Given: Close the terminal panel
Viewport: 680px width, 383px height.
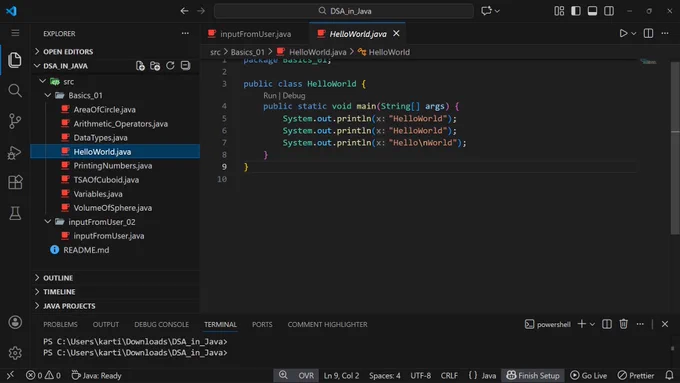Looking at the screenshot, I should (x=665, y=324).
